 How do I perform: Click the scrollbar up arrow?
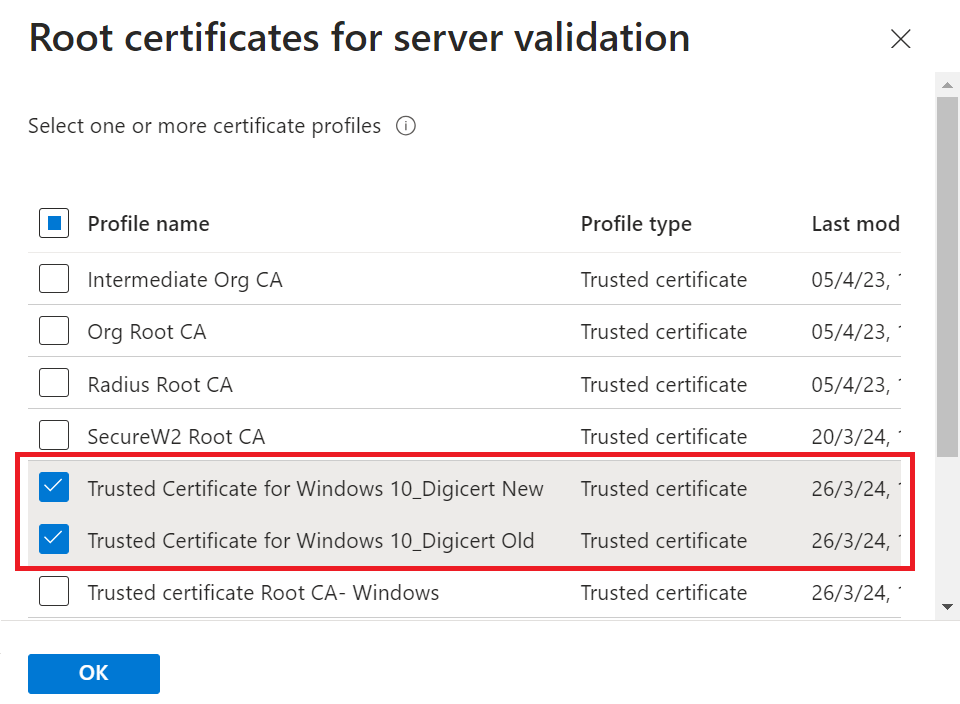(x=947, y=85)
